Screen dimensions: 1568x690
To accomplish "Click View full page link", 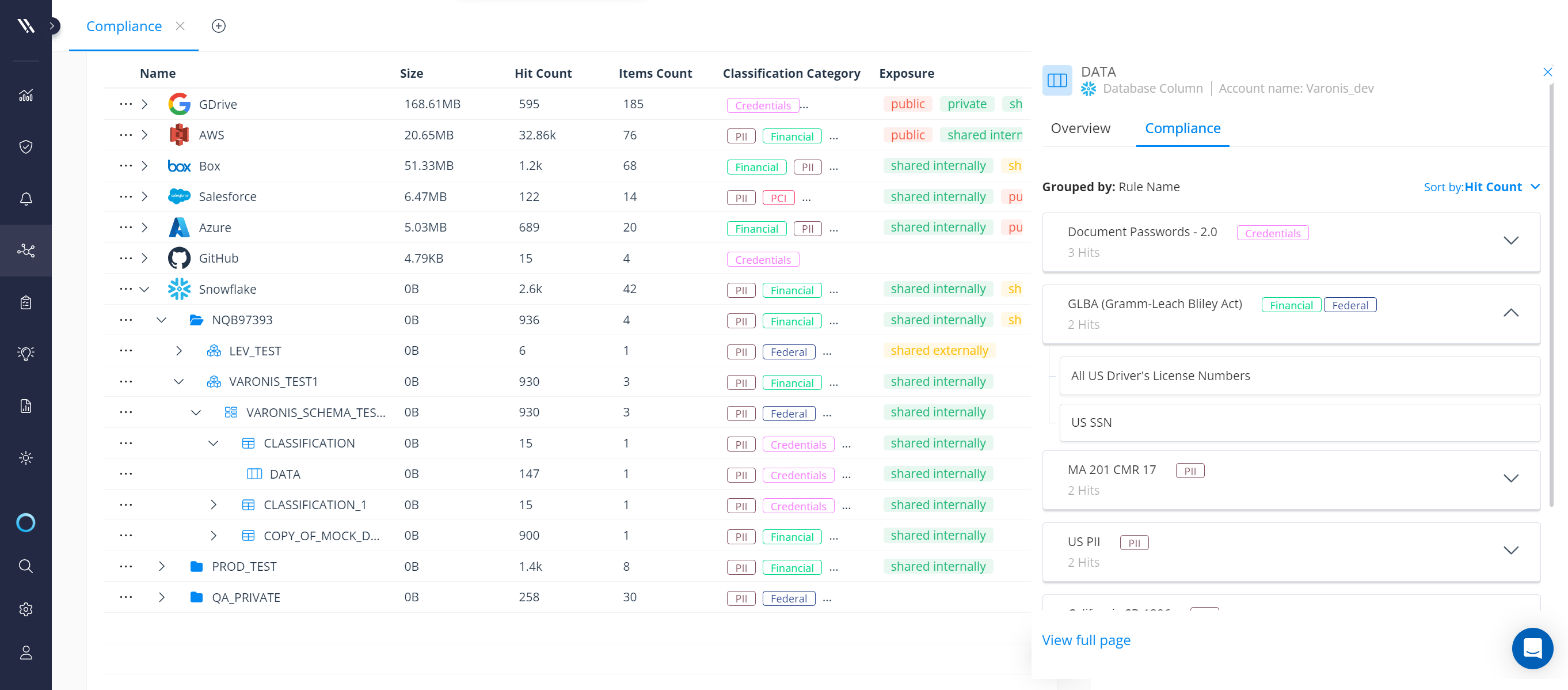I will pos(1085,640).
